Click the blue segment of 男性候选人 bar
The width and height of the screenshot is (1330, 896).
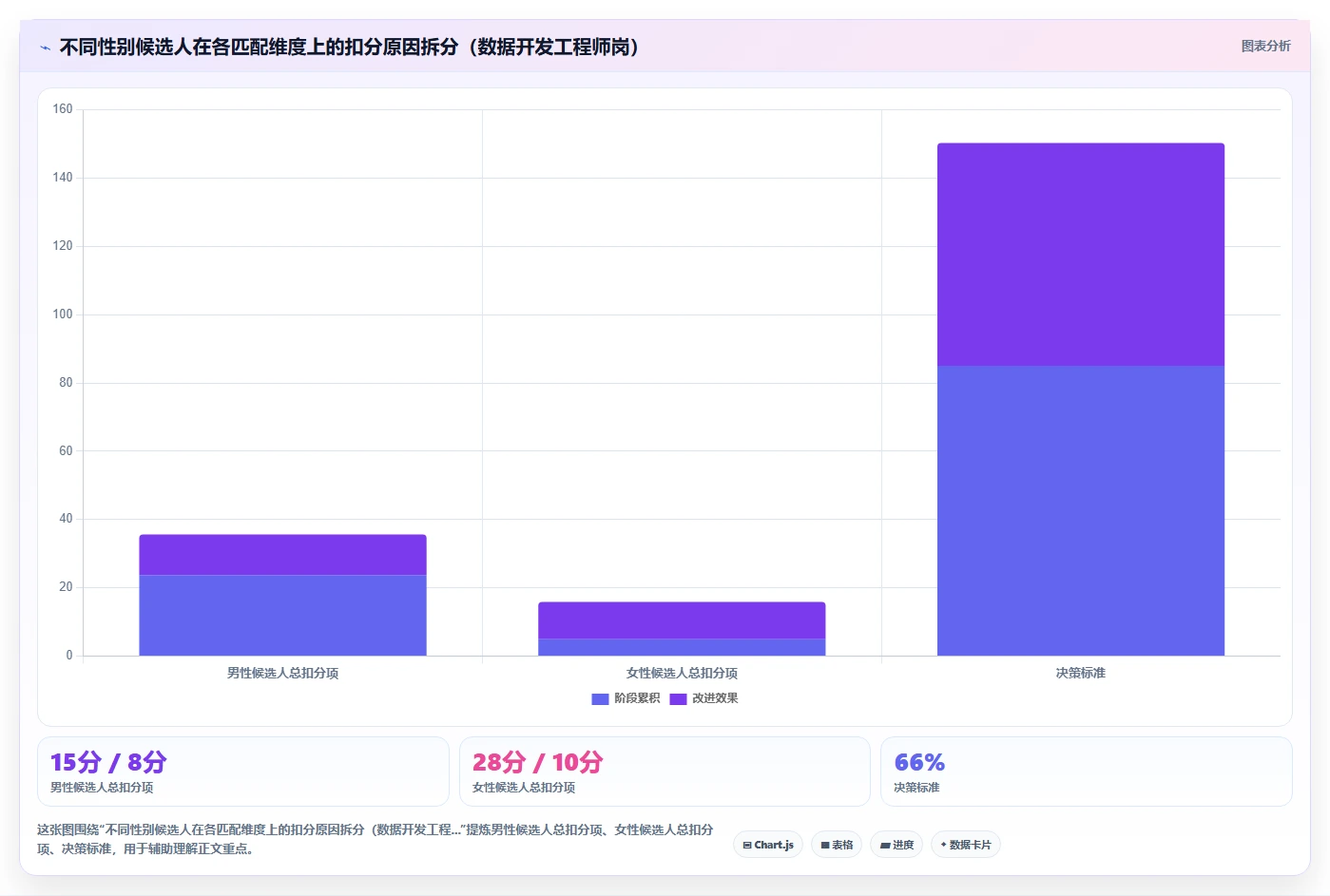pyautogui.click(x=282, y=615)
